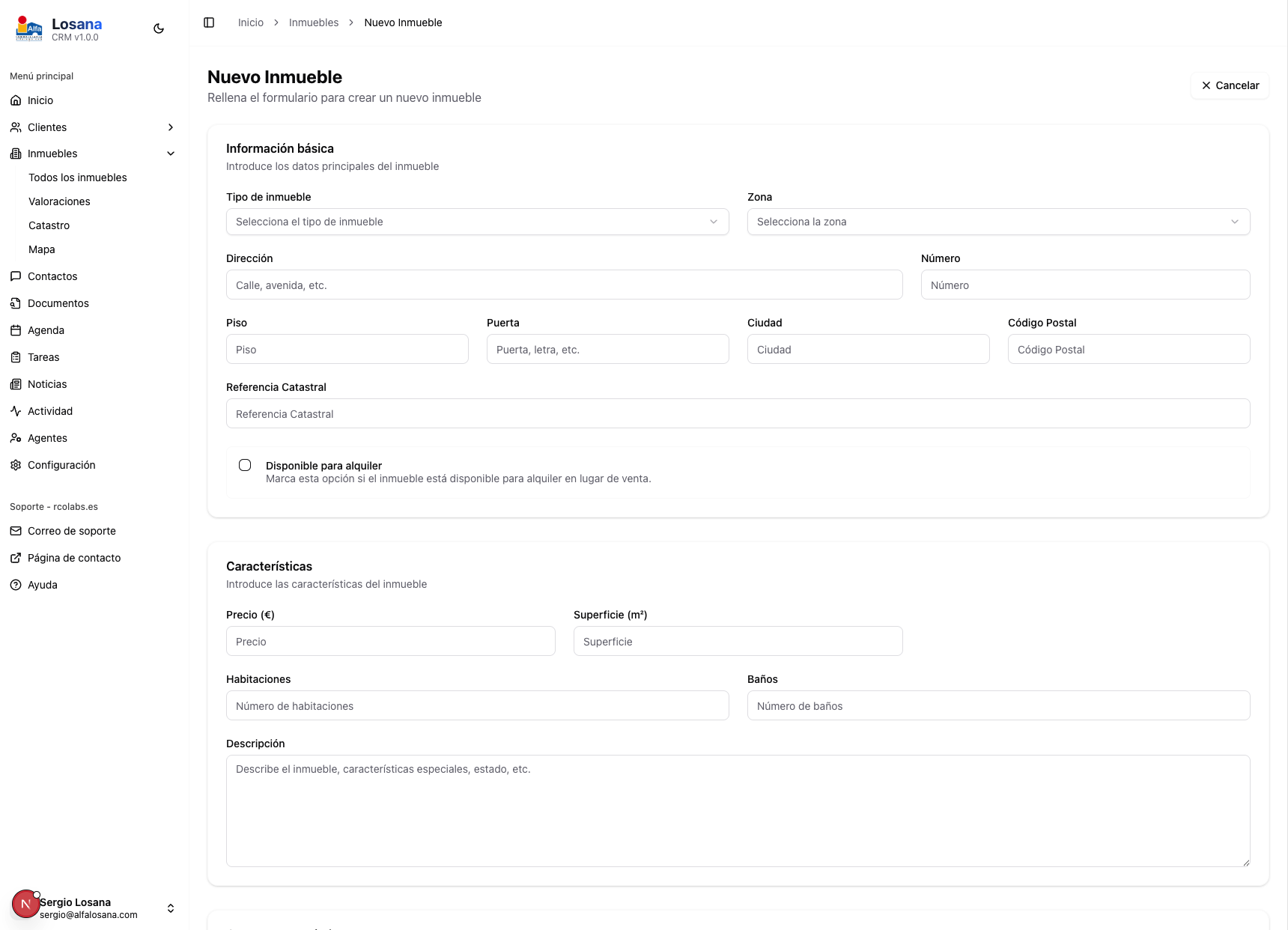
Task: Collapse the Inmuebles submenu chevron
Action: 171,154
